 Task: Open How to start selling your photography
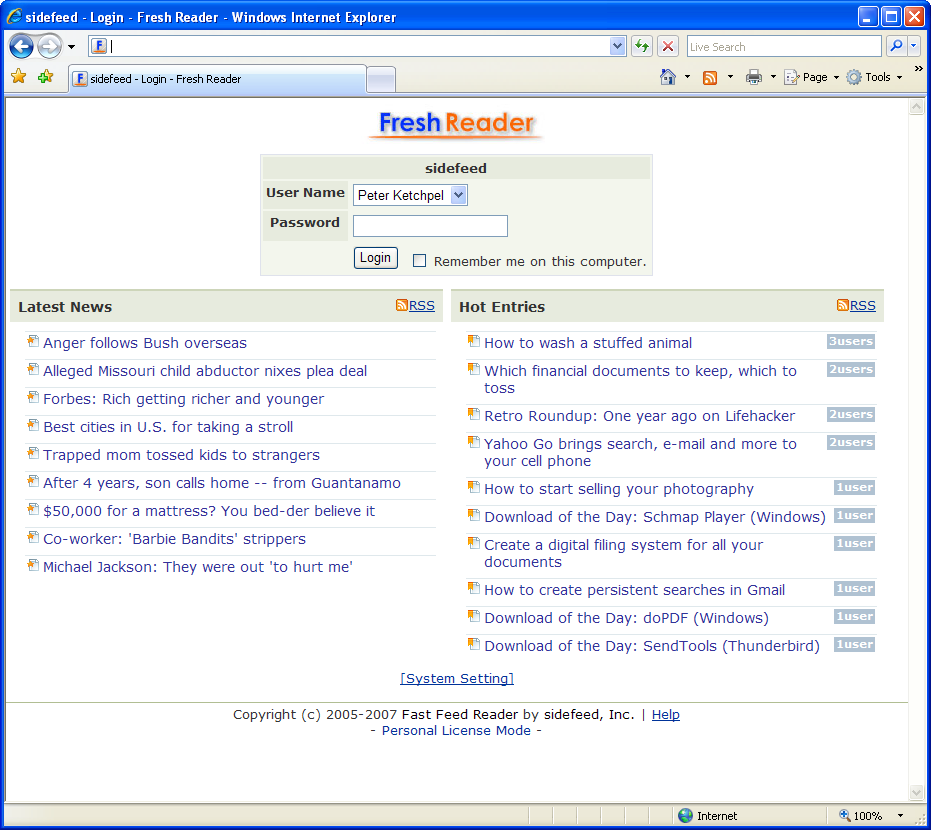point(619,489)
